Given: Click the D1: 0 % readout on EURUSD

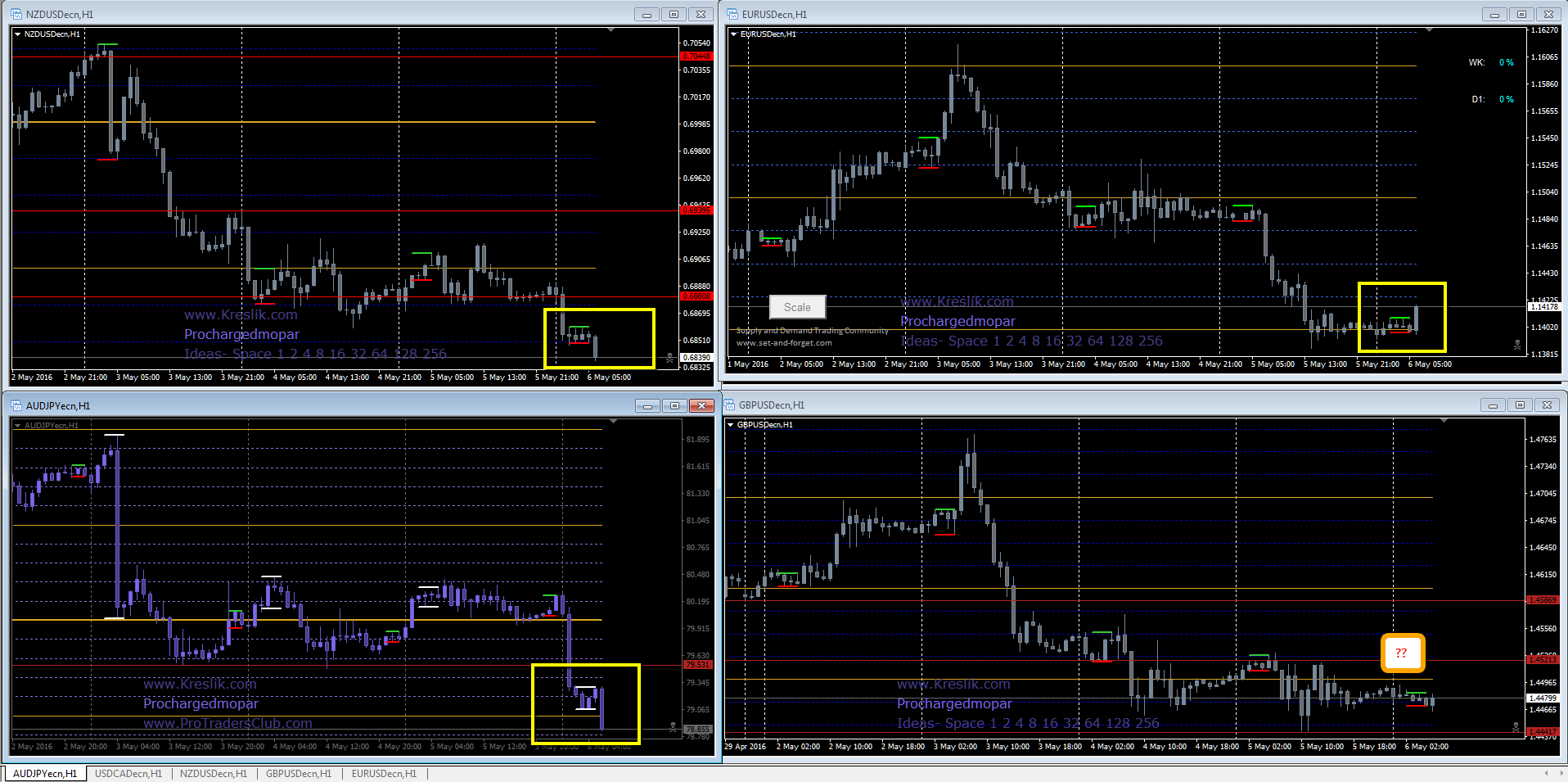Looking at the screenshot, I should (x=1493, y=99).
